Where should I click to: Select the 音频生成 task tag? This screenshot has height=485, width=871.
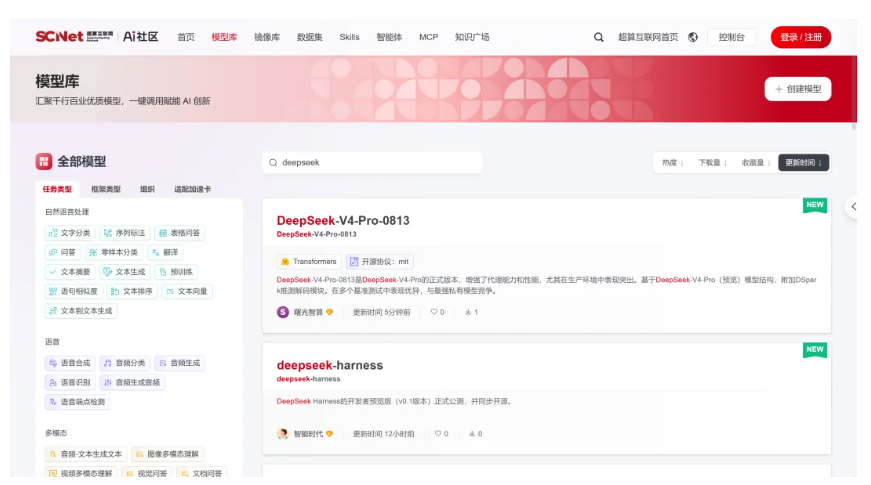click(x=179, y=363)
